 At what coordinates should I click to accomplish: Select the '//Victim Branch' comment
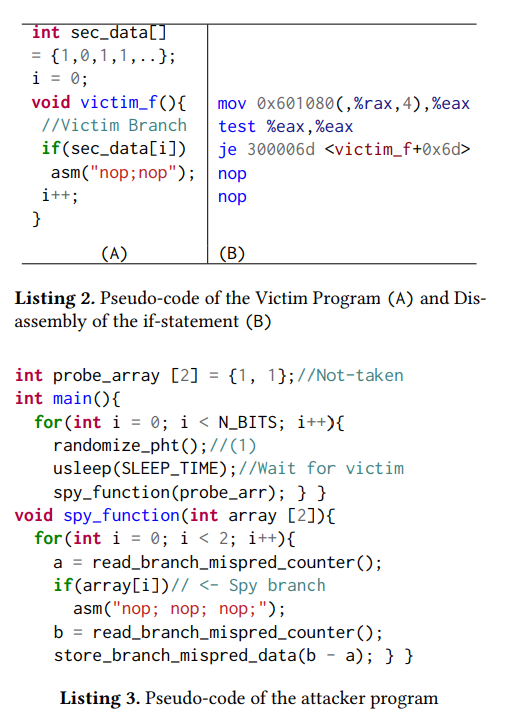[x=114, y=125]
